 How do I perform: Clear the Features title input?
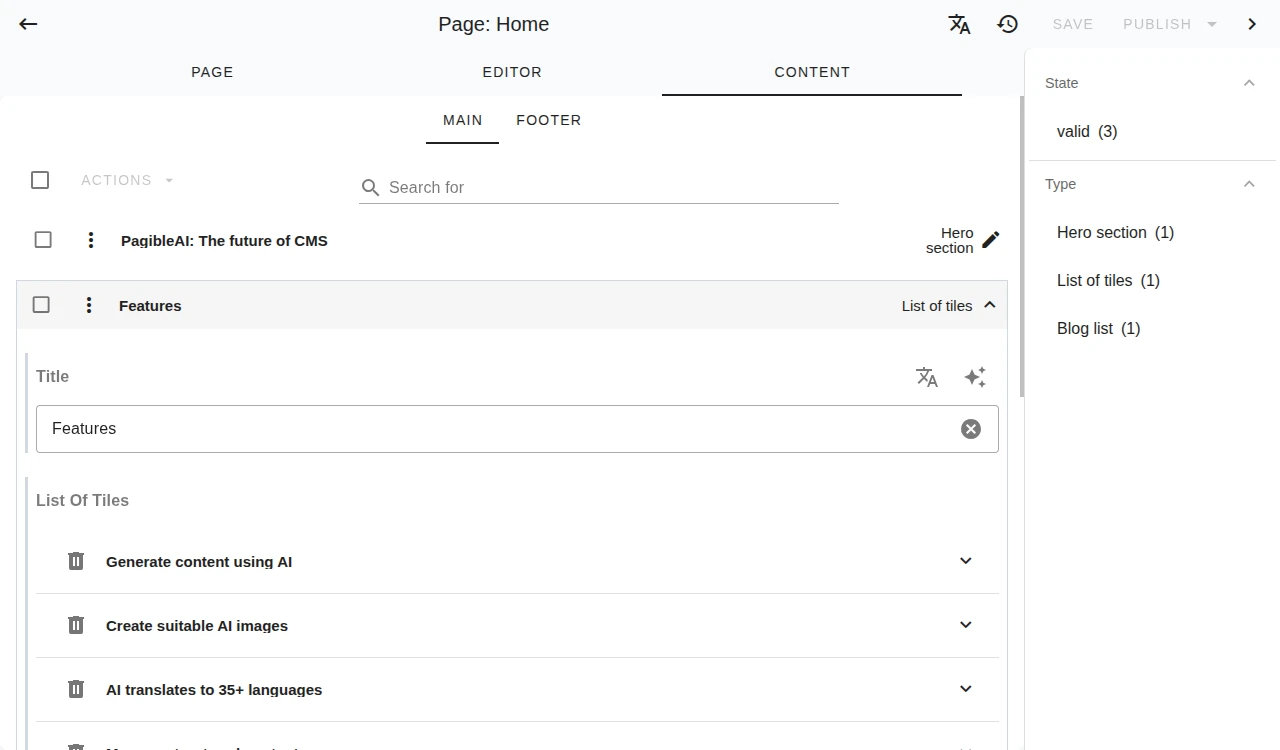(970, 429)
